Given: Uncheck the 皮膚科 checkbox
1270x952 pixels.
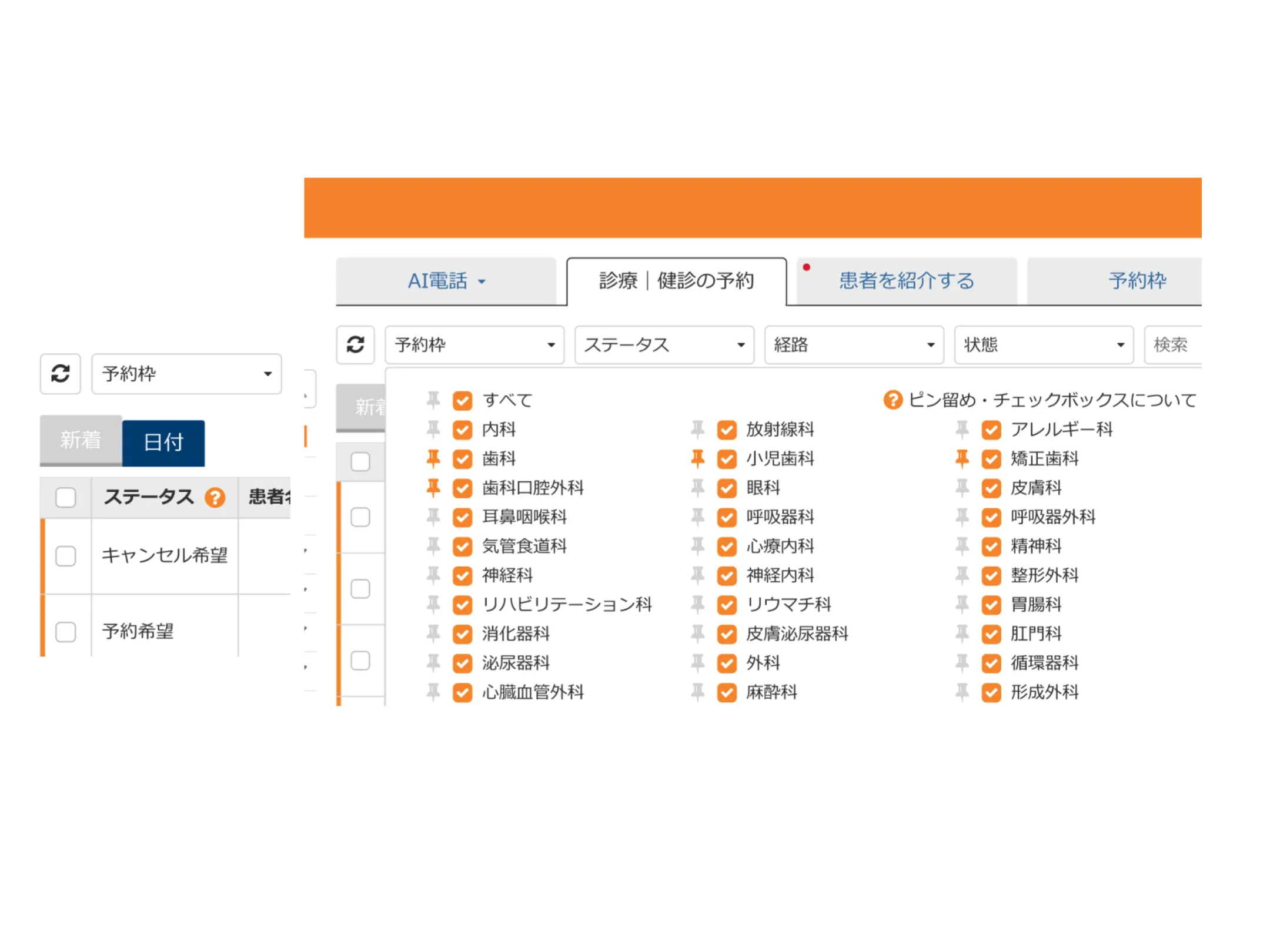Looking at the screenshot, I should coord(991,488).
